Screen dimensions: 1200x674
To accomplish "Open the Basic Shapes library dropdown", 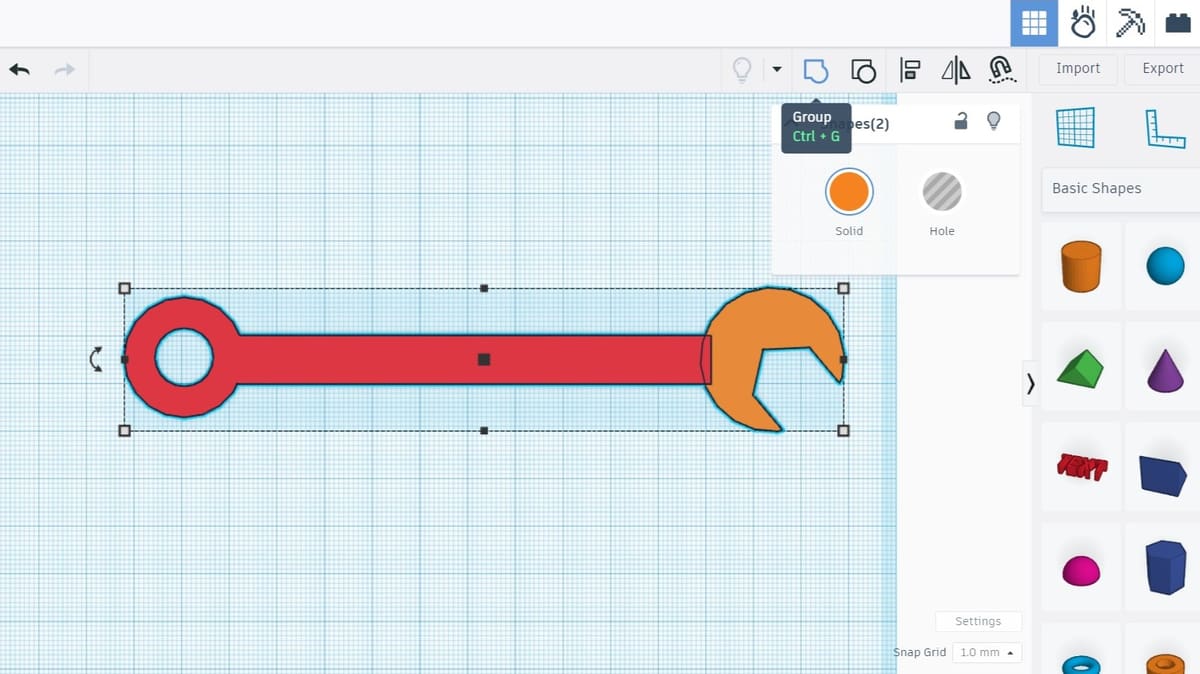I will pos(1121,188).
